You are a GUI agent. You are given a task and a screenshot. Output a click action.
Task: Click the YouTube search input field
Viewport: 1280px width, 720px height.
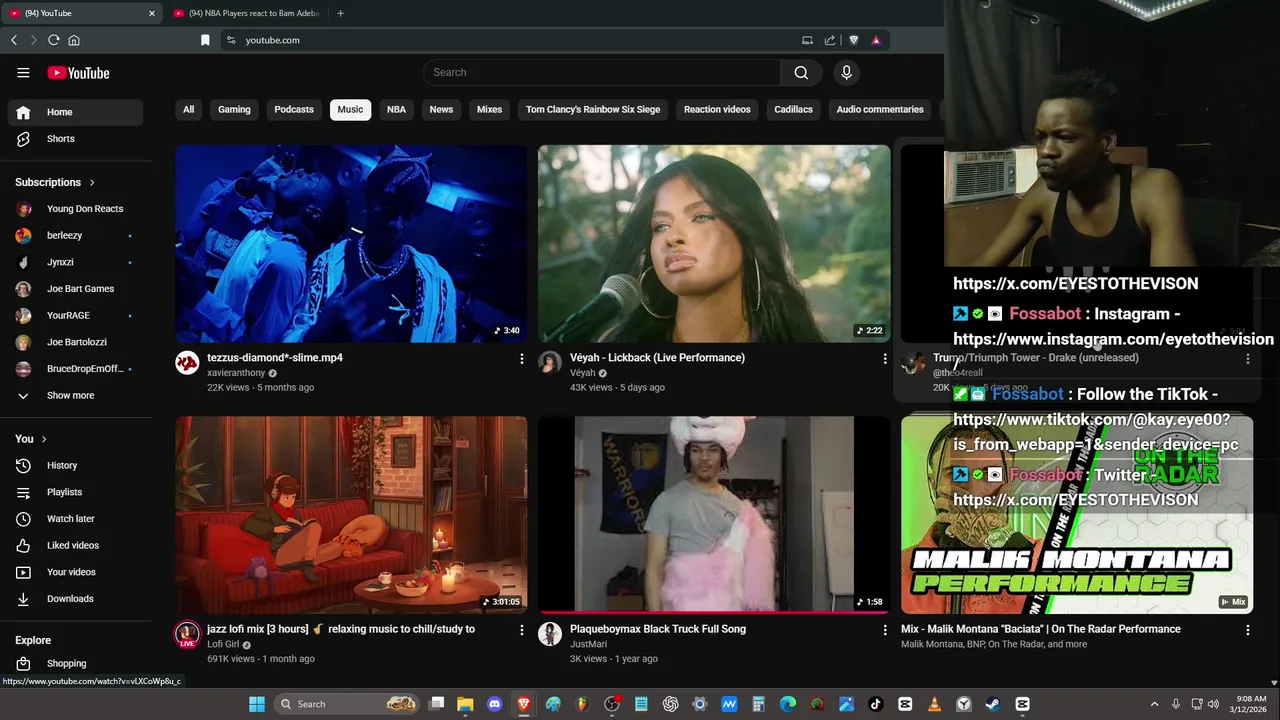tap(601, 72)
